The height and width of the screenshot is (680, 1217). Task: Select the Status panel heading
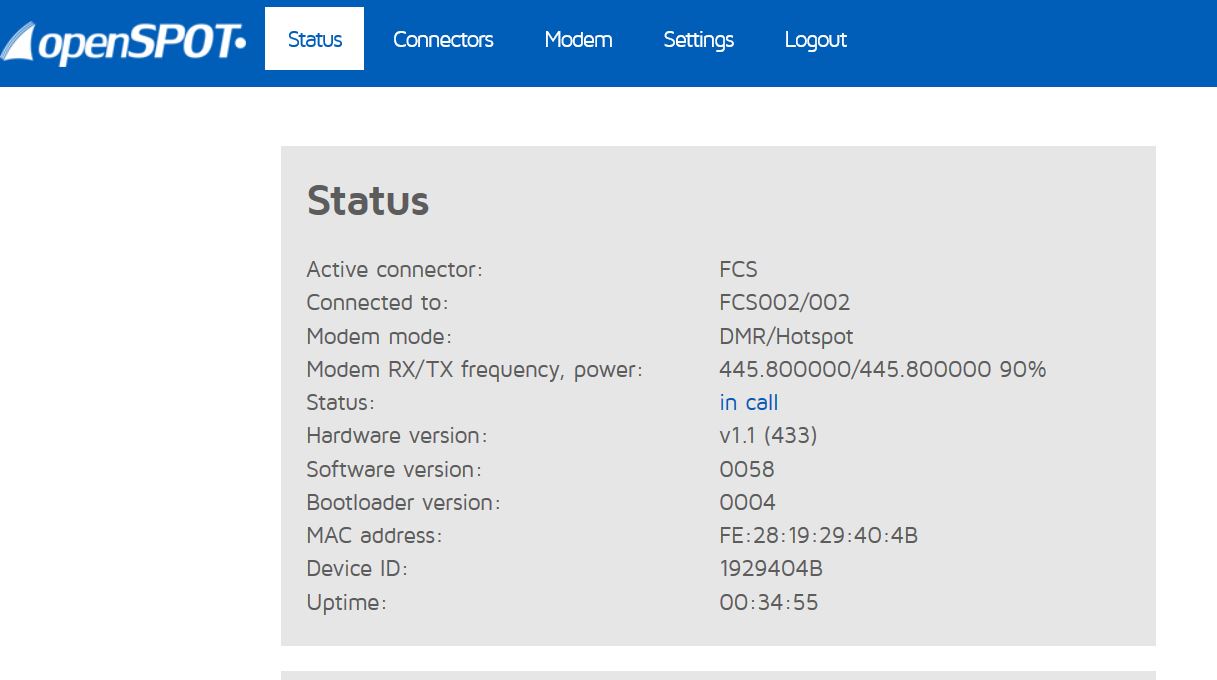pyautogui.click(x=368, y=200)
